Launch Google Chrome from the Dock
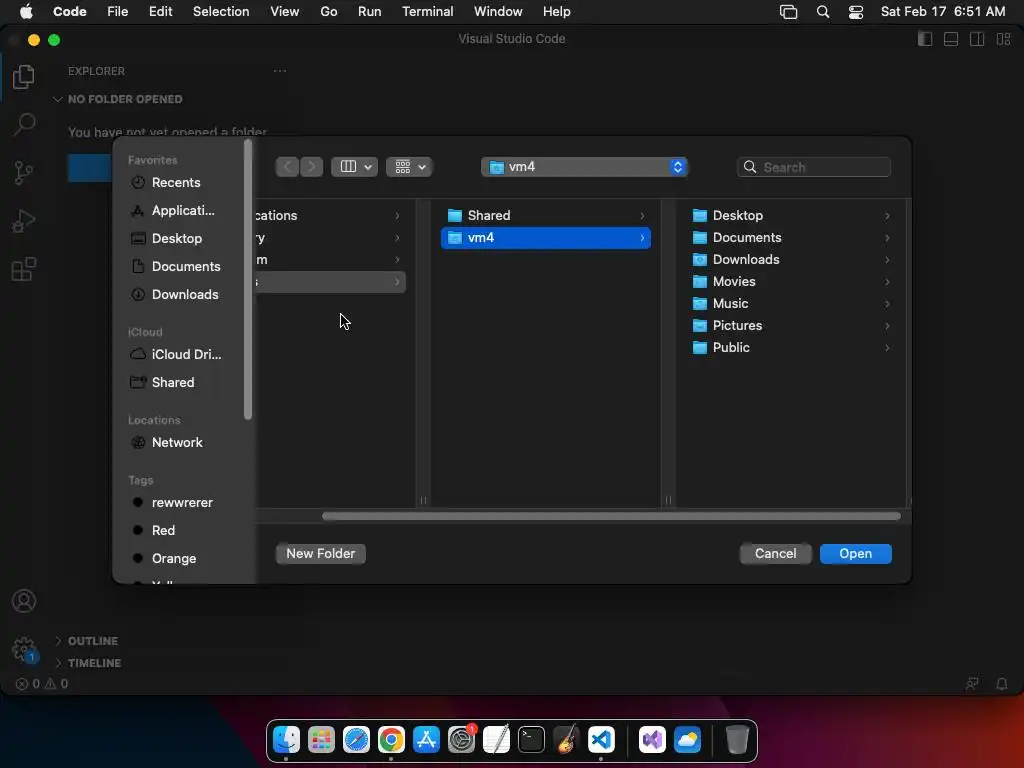The height and width of the screenshot is (768, 1024). coord(391,740)
